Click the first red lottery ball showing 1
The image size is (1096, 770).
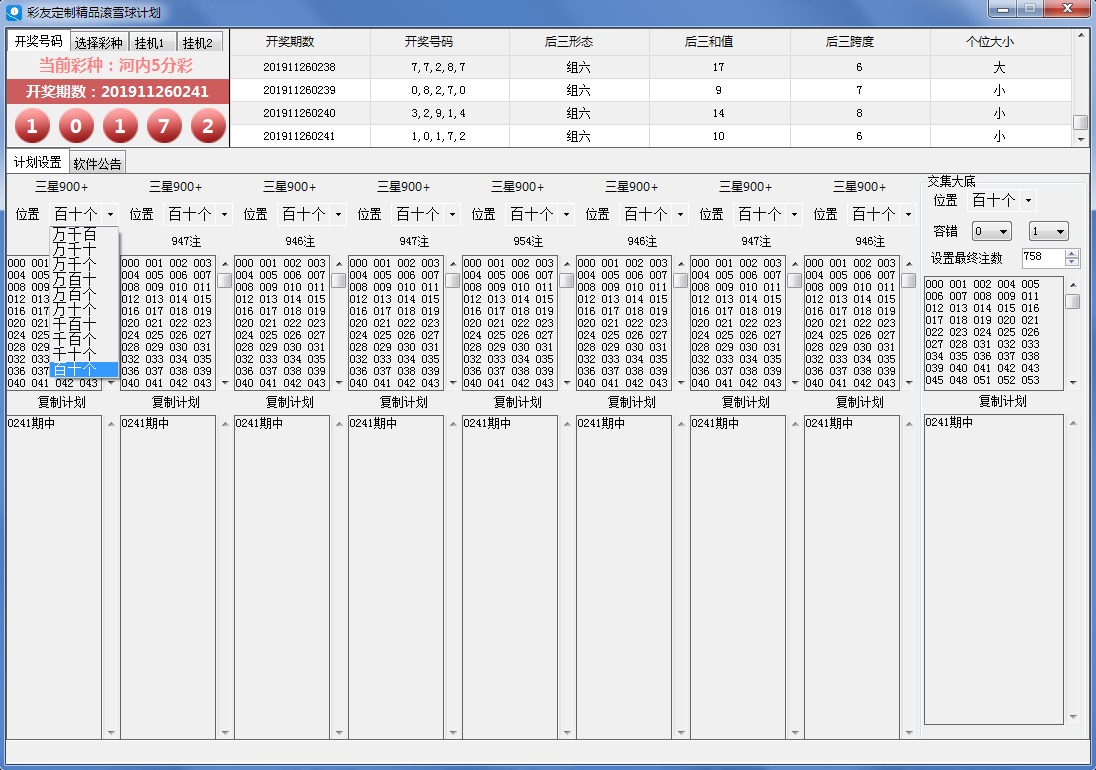(x=32, y=127)
